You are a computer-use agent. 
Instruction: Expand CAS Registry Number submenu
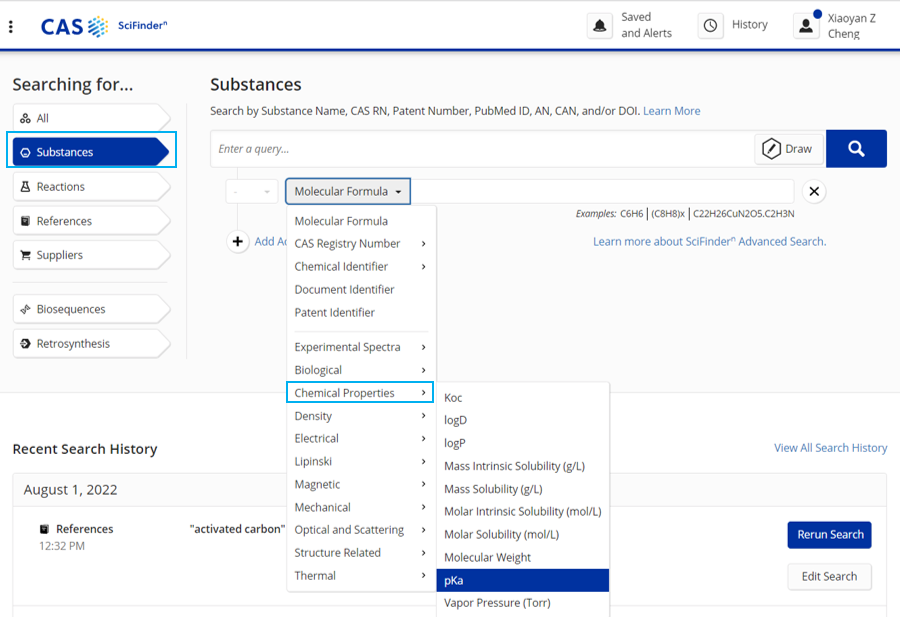click(361, 244)
